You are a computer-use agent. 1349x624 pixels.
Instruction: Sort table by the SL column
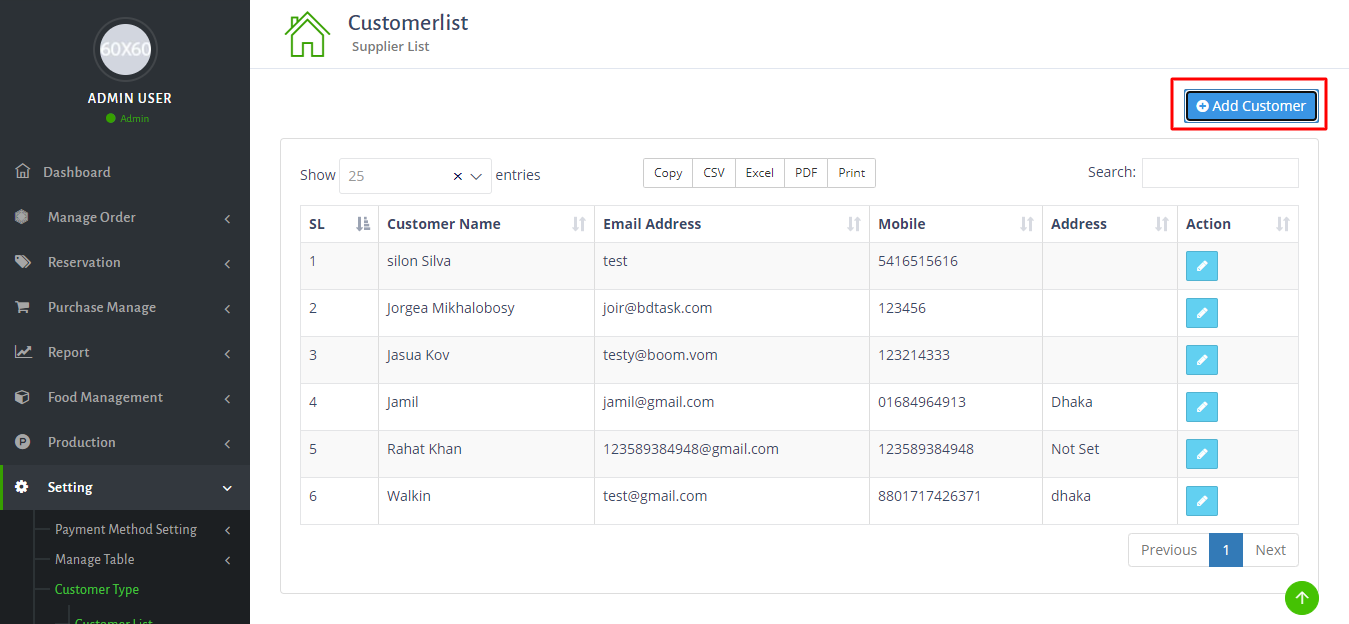pos(339,224)
